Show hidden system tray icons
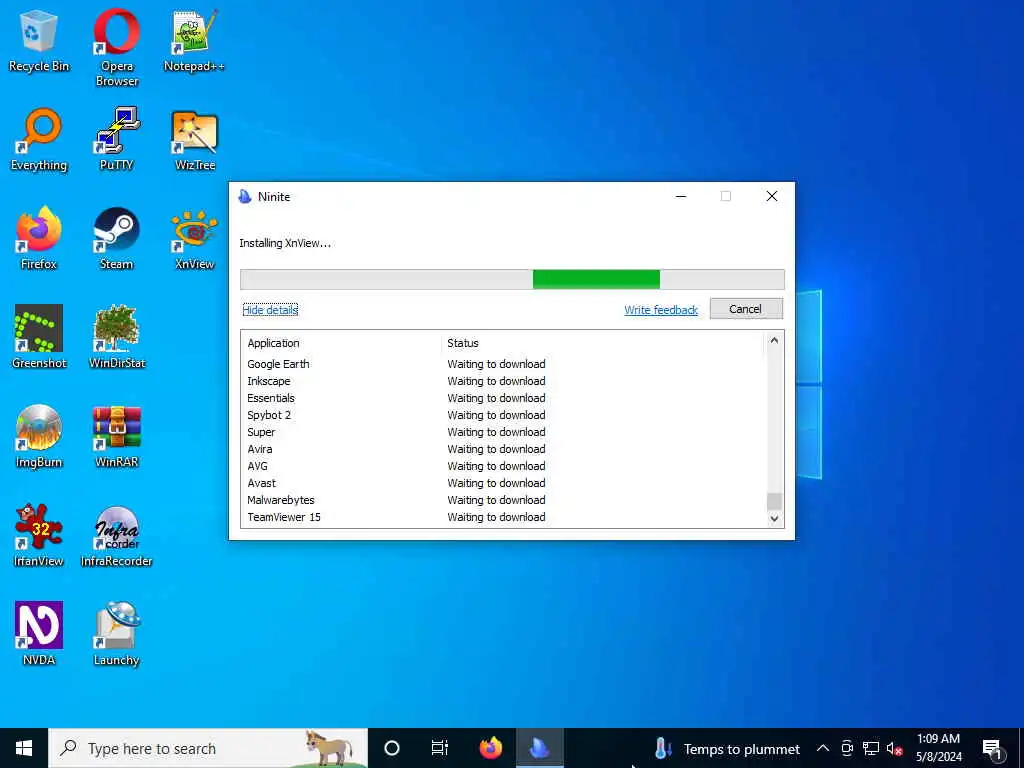The width and height of the screenshot is (1024, 768). click(x=823, y=748)
